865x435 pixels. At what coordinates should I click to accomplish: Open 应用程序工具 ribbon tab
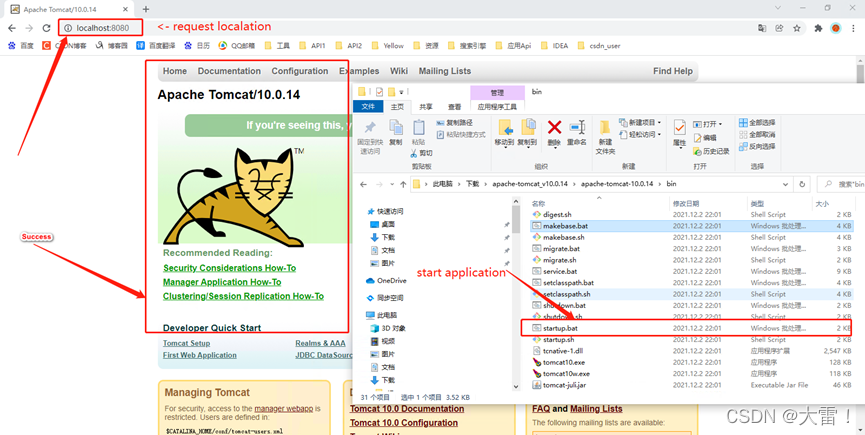[x=497, y=107]
